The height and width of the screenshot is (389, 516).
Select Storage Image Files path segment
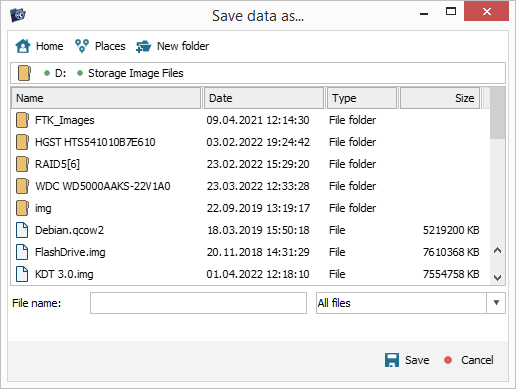[136, 73]
